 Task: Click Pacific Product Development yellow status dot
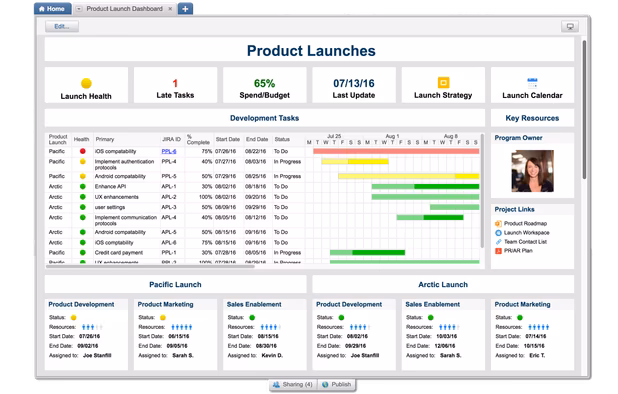[73, 318]
